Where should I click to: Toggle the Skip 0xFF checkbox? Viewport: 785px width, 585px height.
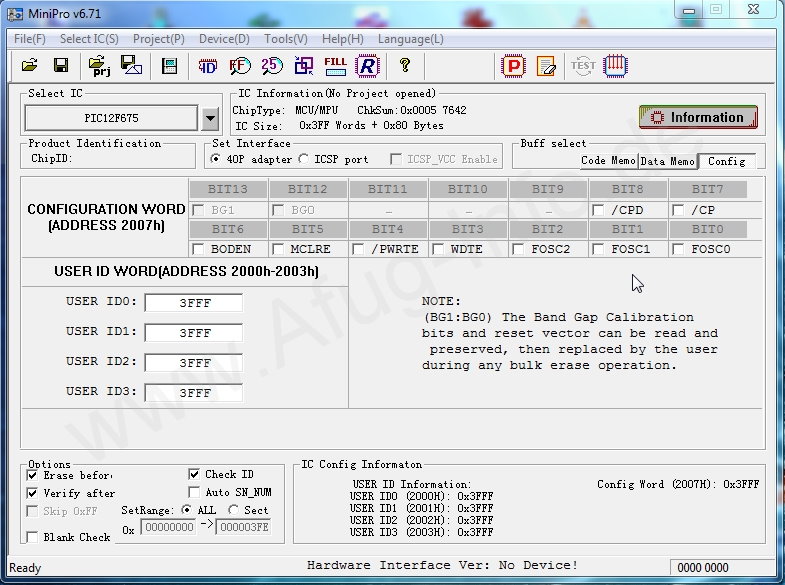click(32, 511)
